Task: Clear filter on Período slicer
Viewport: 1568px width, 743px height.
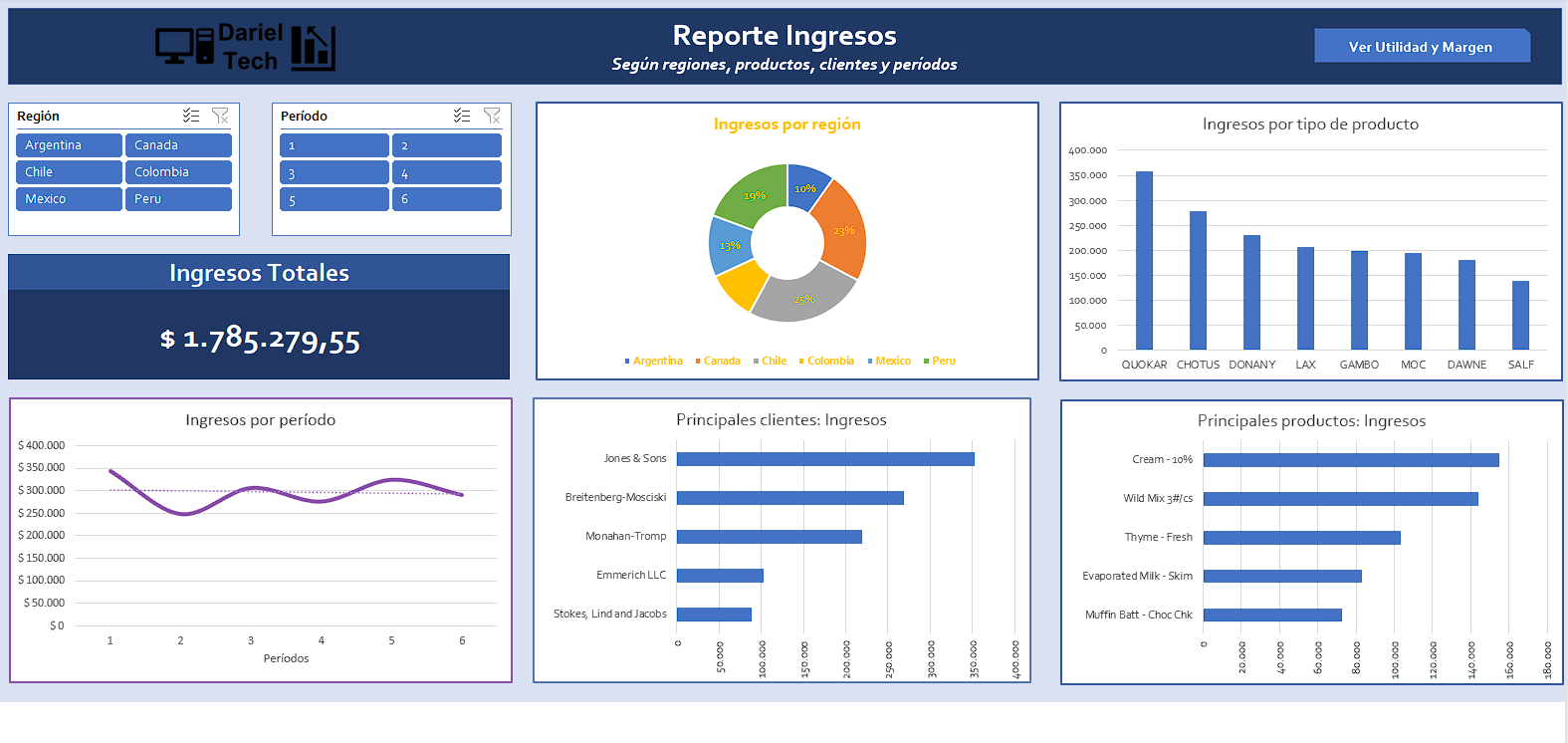Action: coord(492,117)
